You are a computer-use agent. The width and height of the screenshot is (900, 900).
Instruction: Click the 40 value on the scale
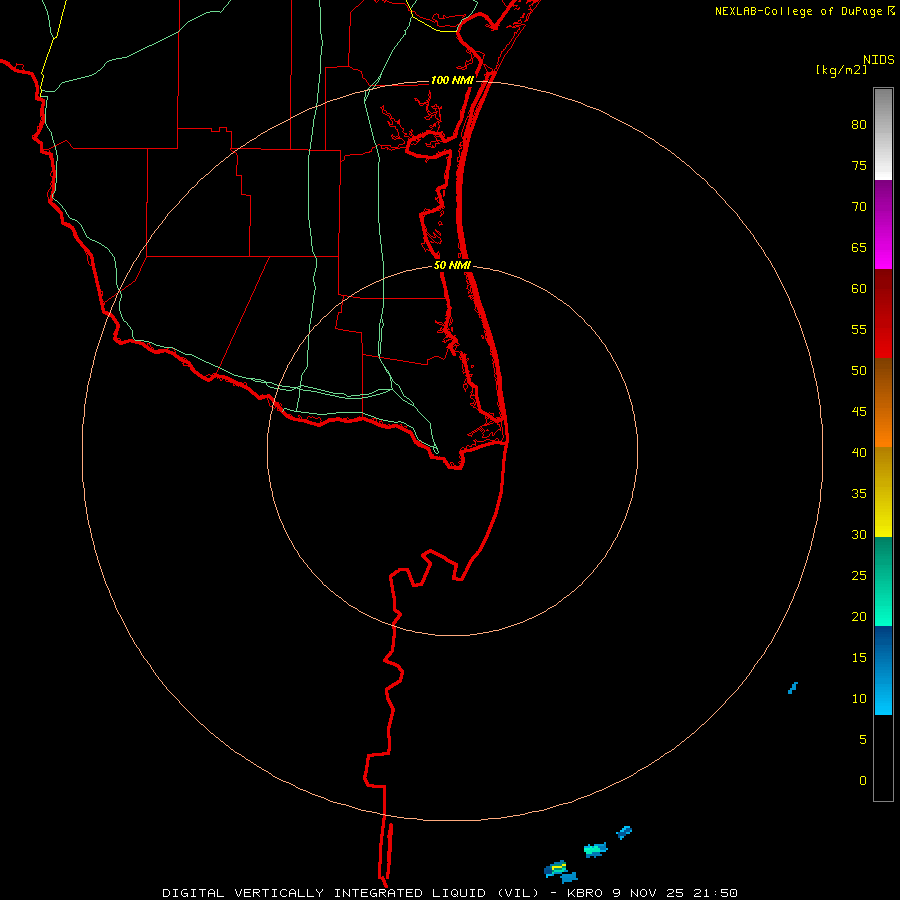(x=859, y=453)
